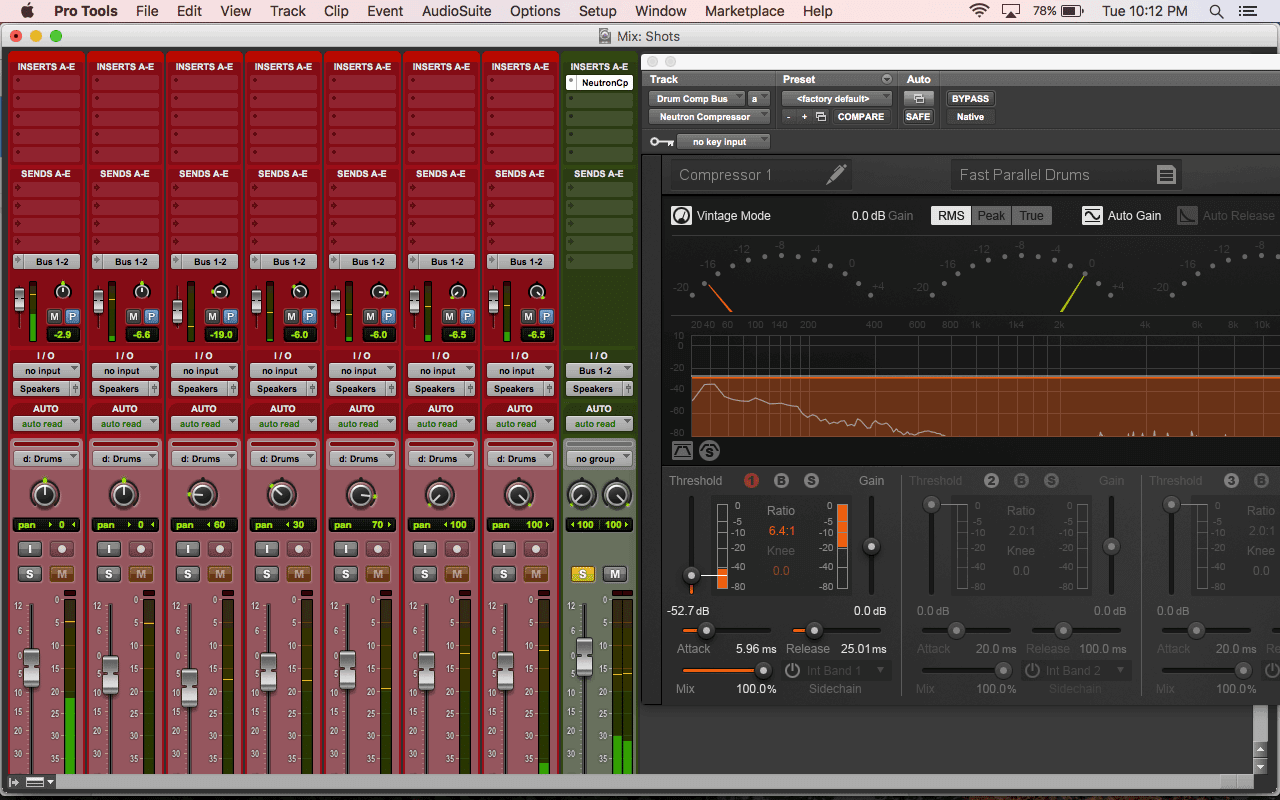Select RMS detection mode
This screenshot has width=1280, height=800.
click(x=951, y=215)
